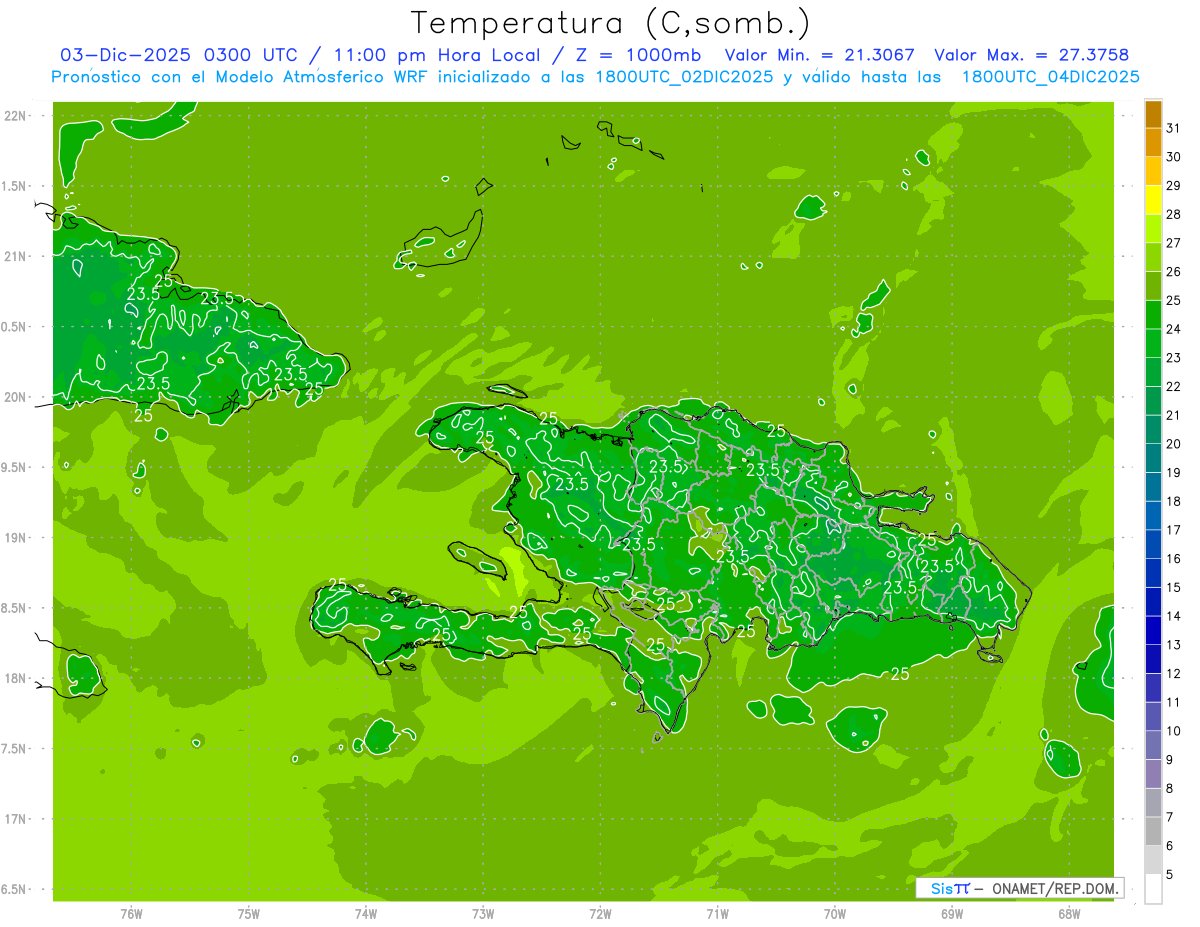Click the "Z = 1000mb" level text
This screenshot has height=927, width=1200.
(x=639, y=55)
